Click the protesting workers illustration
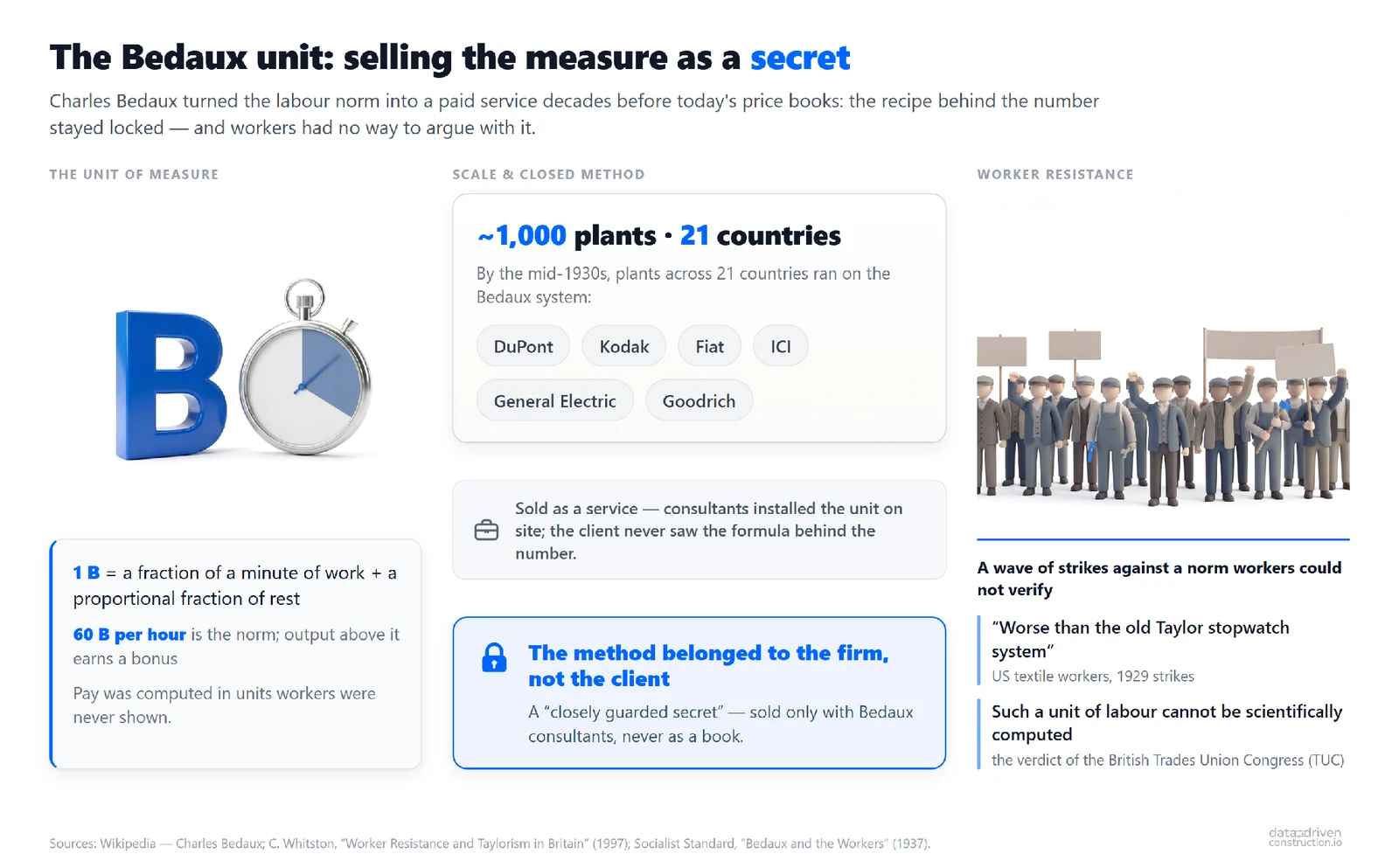The image size is (1399, 868). pos(1163,416)
